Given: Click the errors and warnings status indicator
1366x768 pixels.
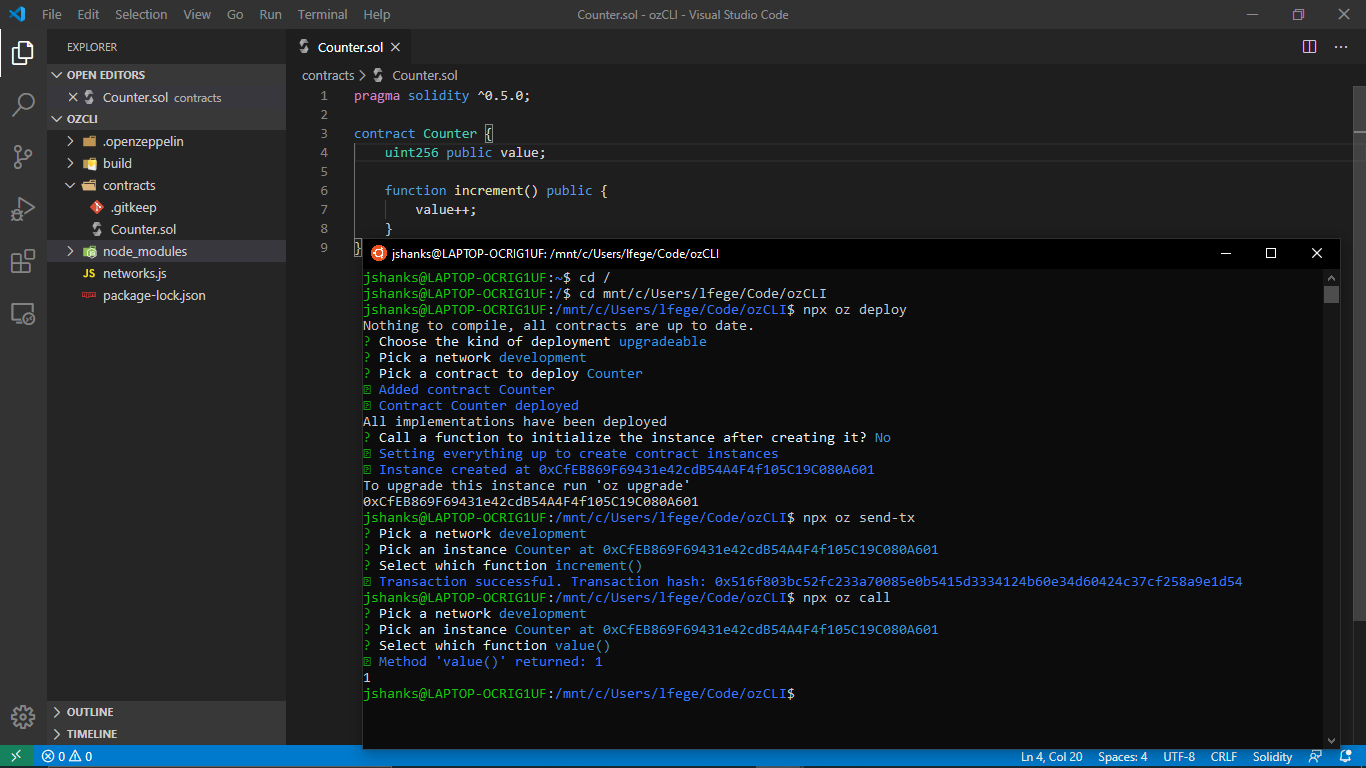Looking at the screenshot, I should [66, 757].
